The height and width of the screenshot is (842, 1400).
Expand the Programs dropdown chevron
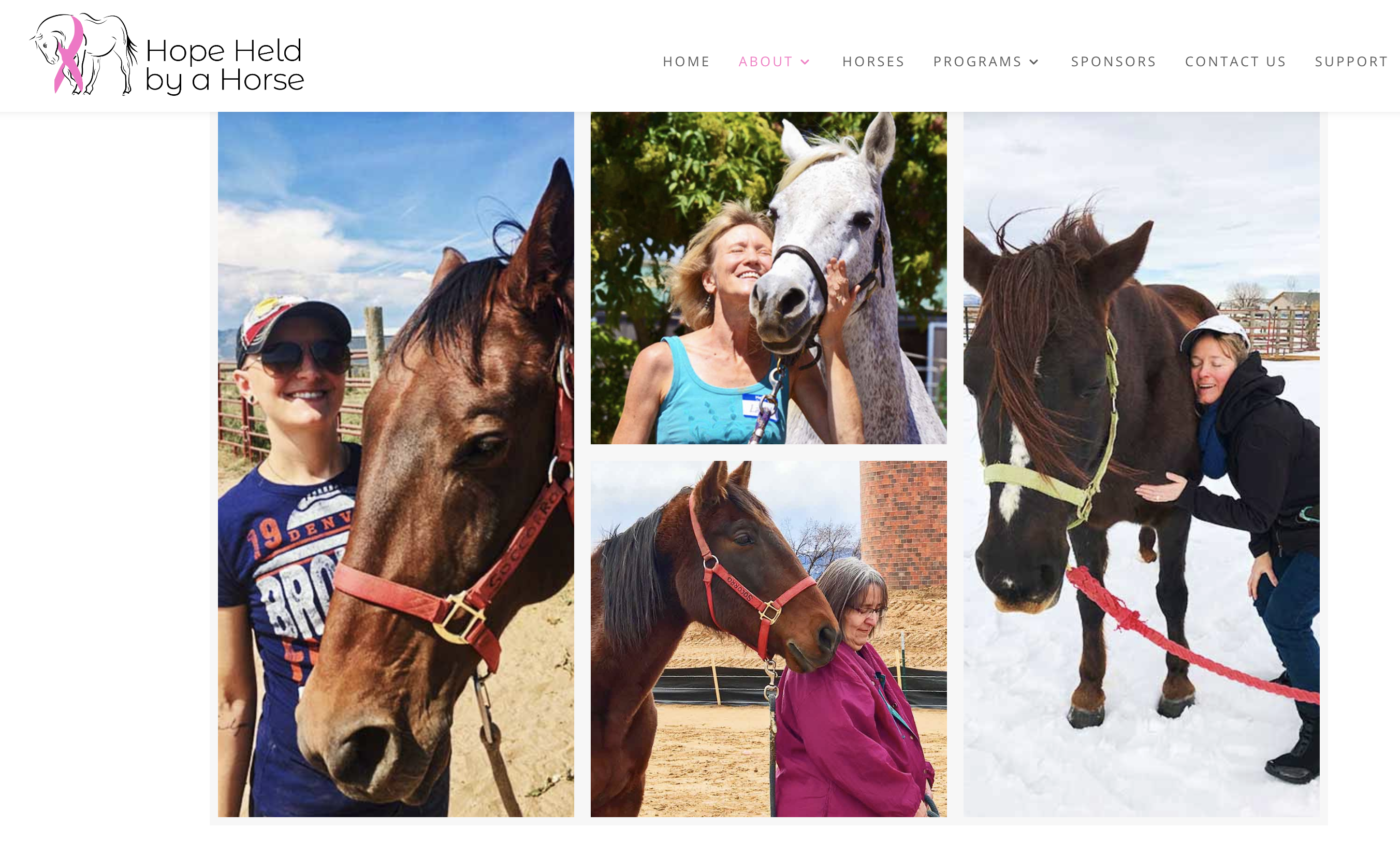[x=1034, y=62]
